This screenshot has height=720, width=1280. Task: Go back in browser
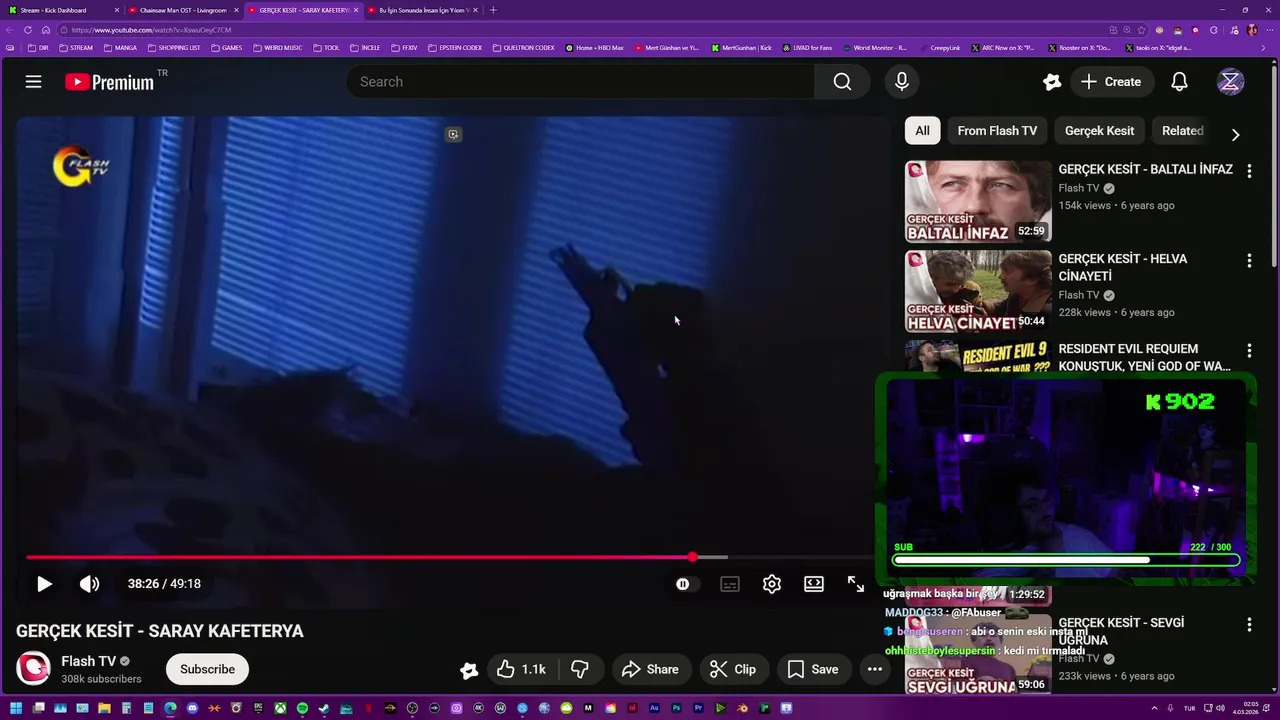point(10,30)
